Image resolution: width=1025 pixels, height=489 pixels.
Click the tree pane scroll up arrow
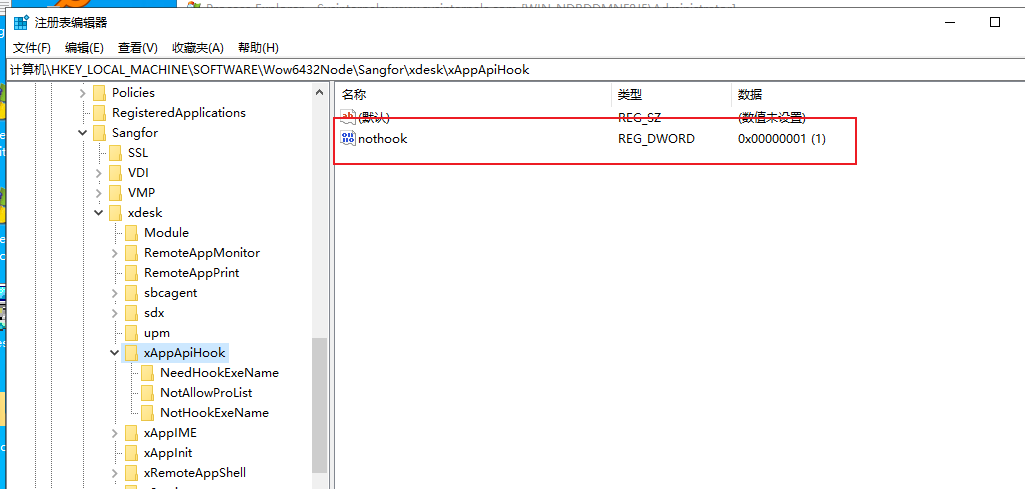320,93
